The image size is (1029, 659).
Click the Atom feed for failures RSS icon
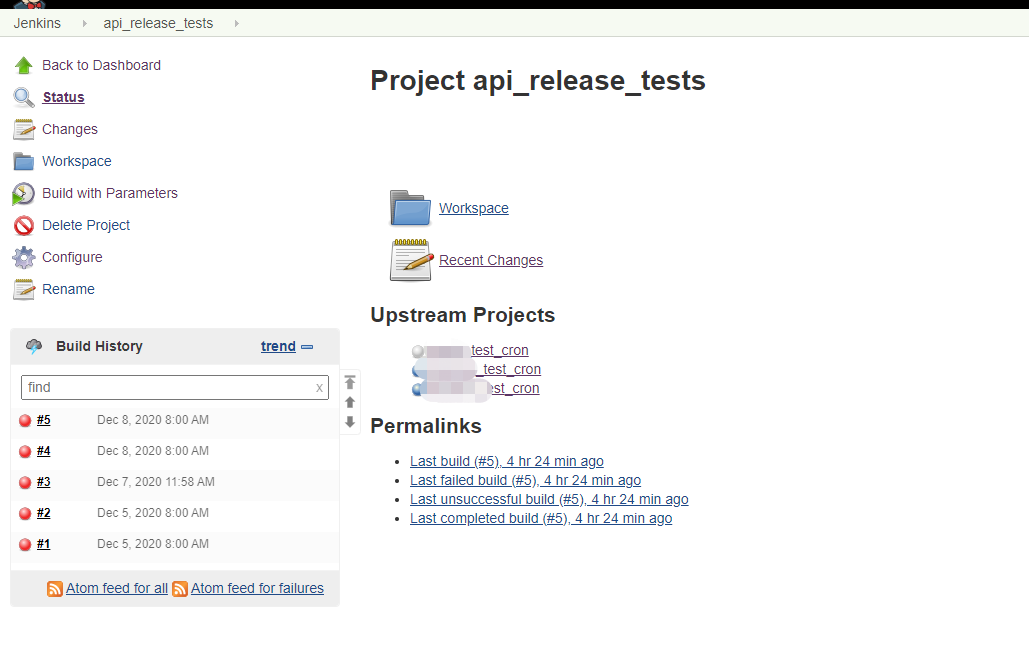click(x=180, y=589)
